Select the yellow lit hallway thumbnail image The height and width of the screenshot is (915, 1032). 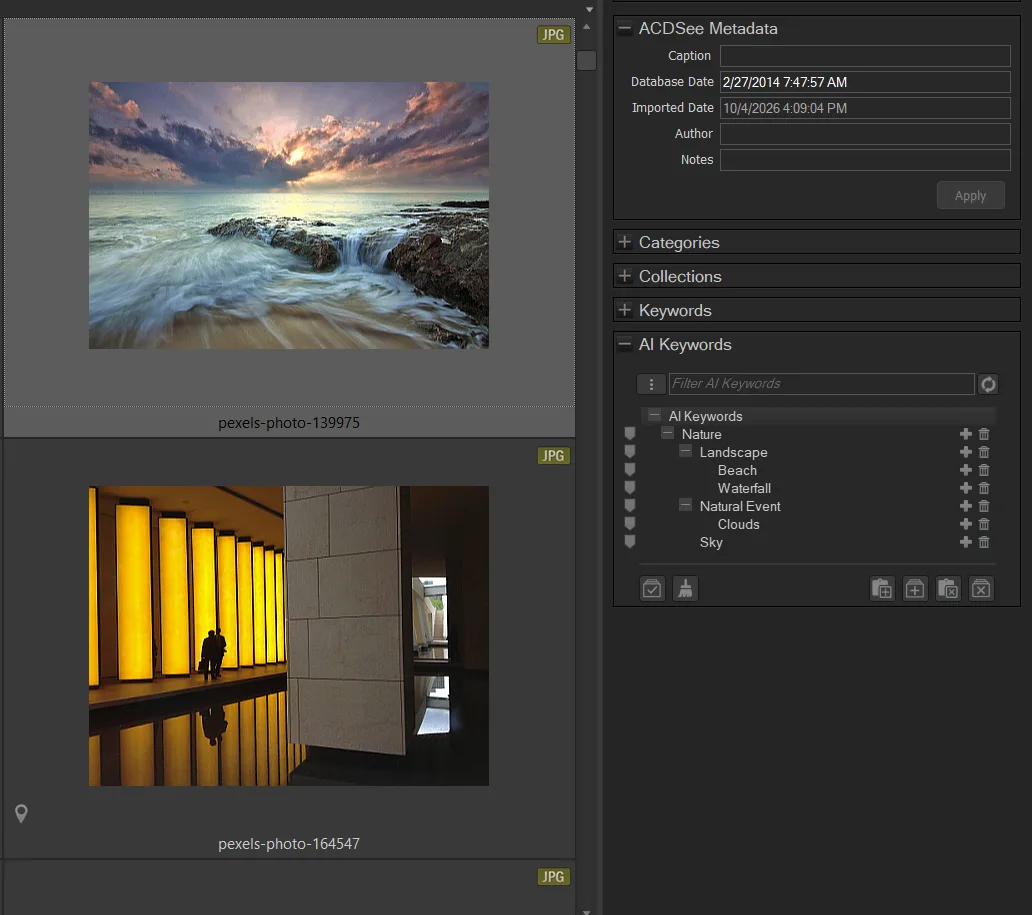289,636
